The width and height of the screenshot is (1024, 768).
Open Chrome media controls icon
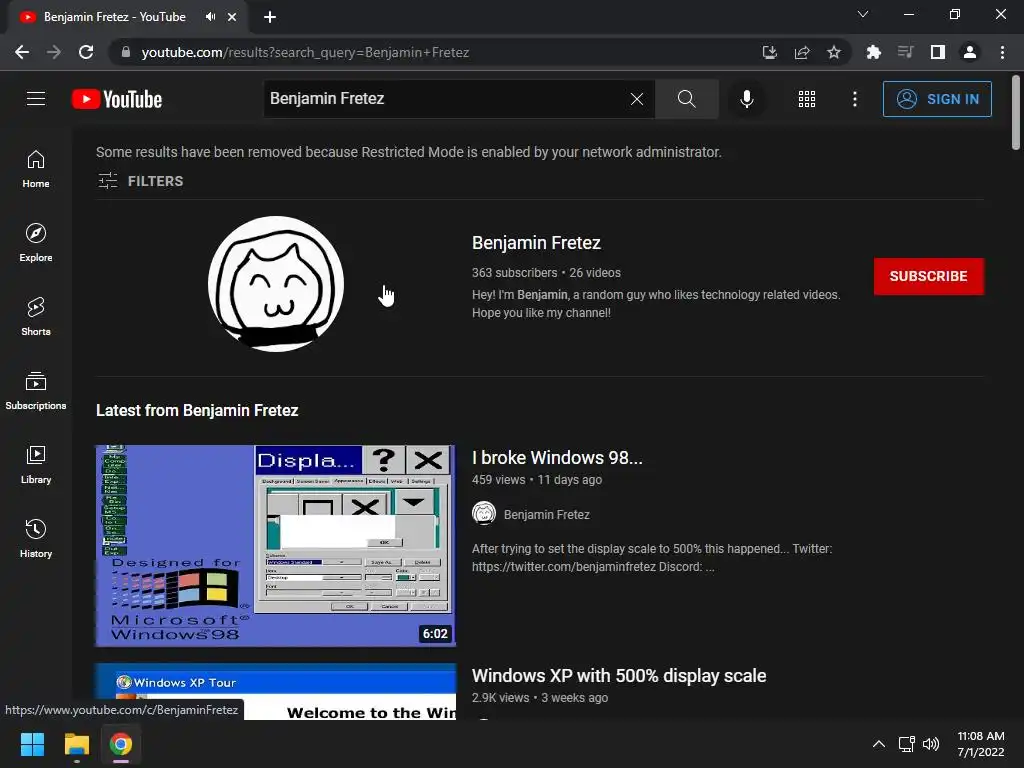click(905, 52)
